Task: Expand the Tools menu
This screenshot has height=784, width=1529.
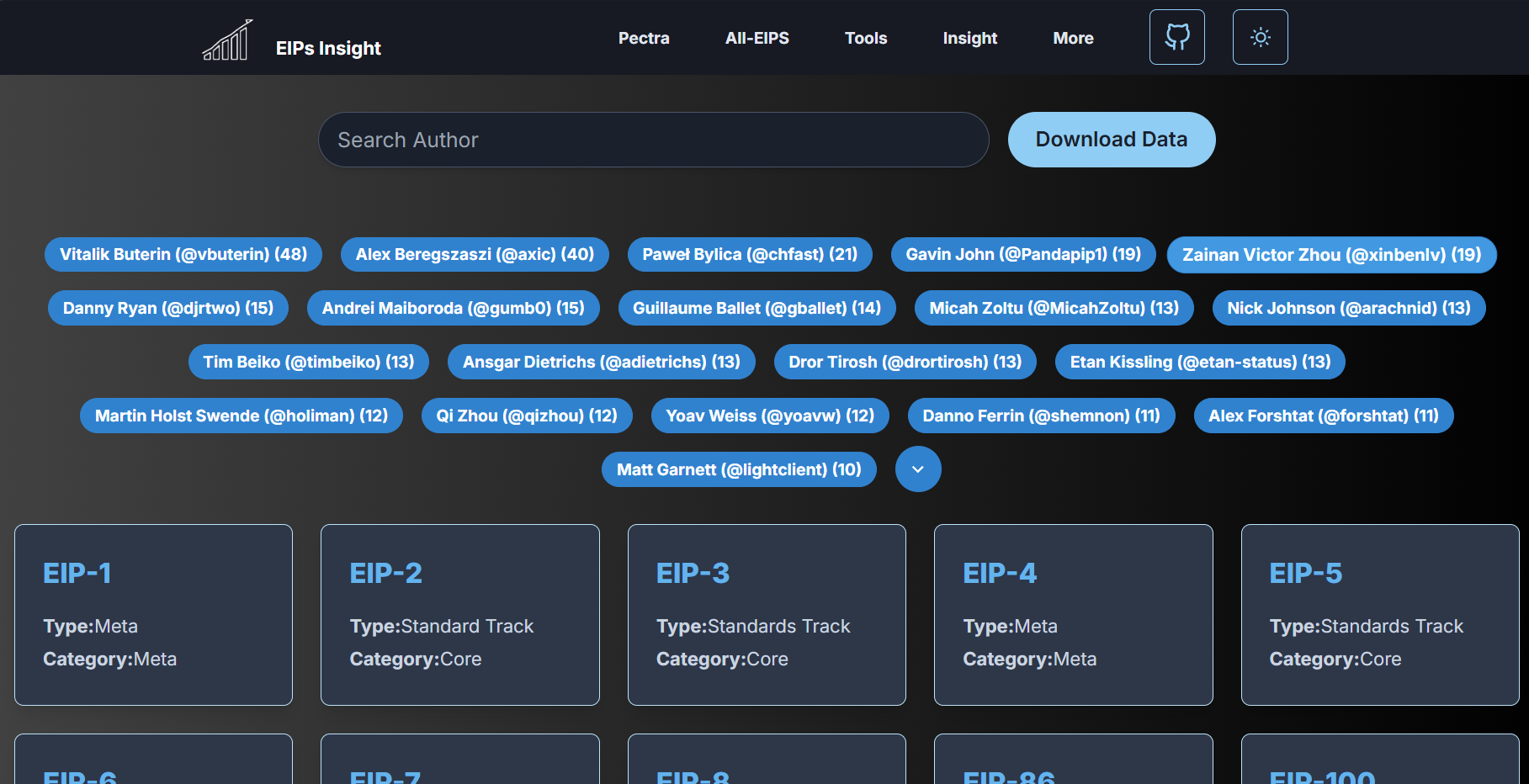Action: tap(865, 38)
